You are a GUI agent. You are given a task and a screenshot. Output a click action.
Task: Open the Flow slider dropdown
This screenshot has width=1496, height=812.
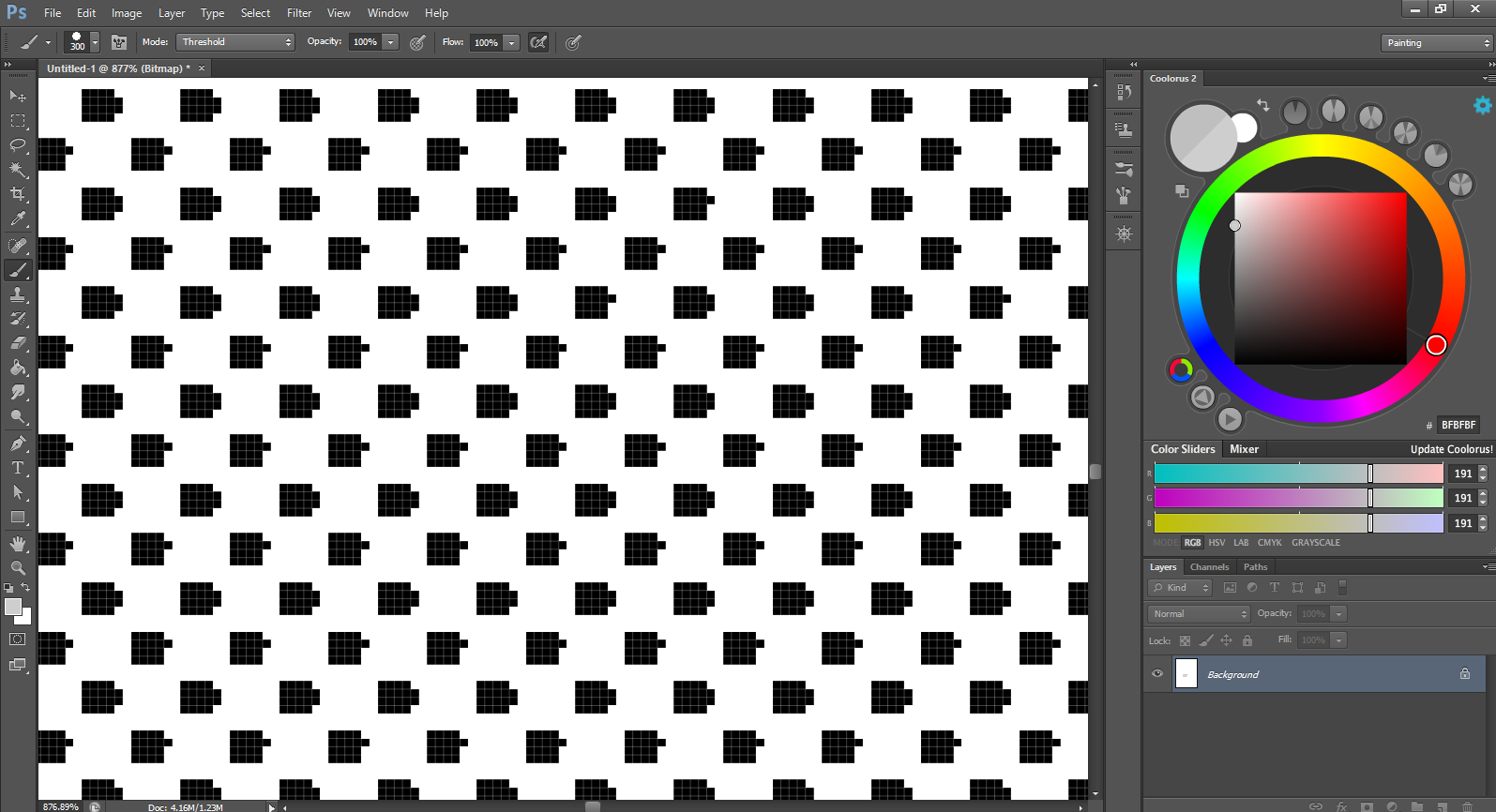tap(511, 42)
